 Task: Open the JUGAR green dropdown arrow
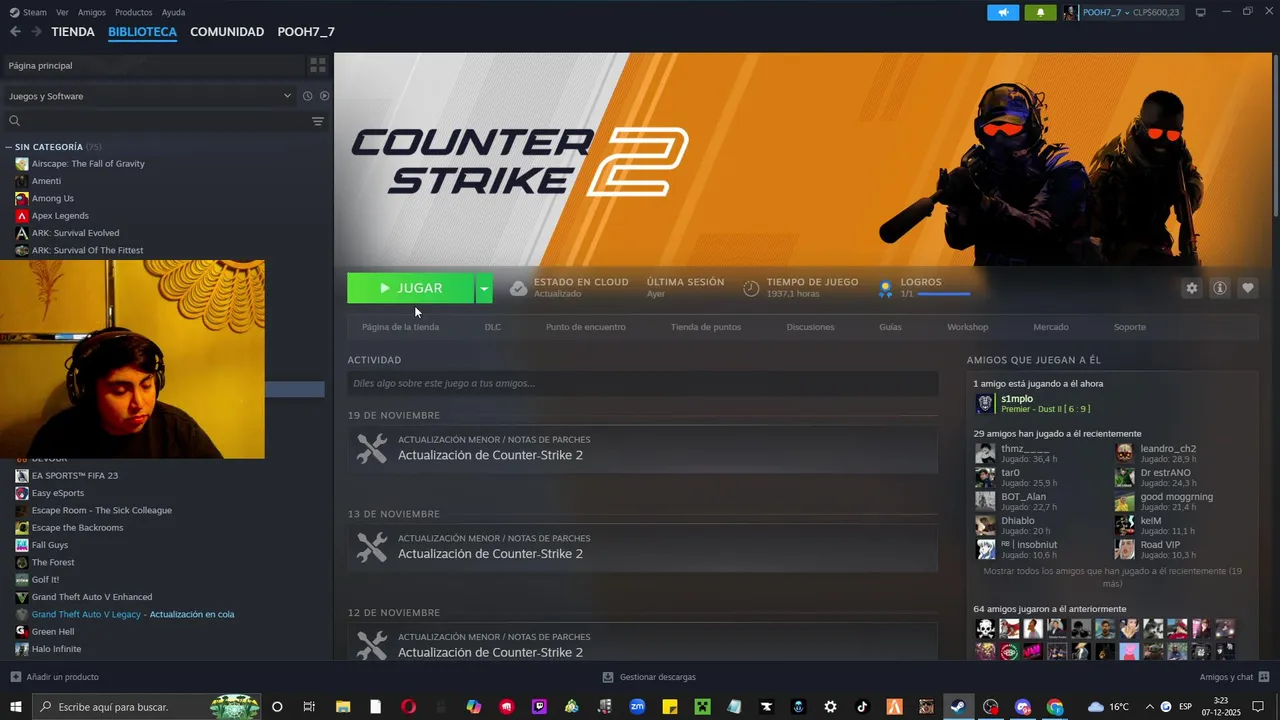[484, 288]
